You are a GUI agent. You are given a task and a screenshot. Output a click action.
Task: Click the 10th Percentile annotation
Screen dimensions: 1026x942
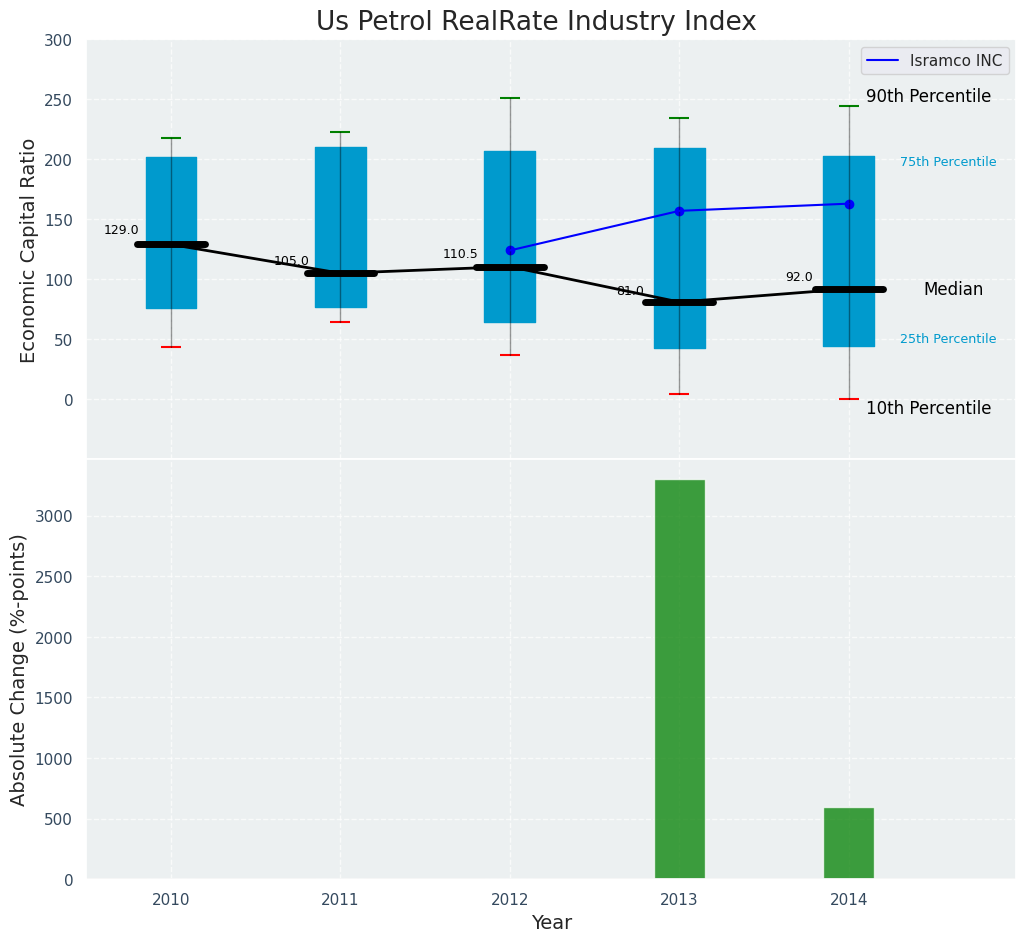click(928, 408)
